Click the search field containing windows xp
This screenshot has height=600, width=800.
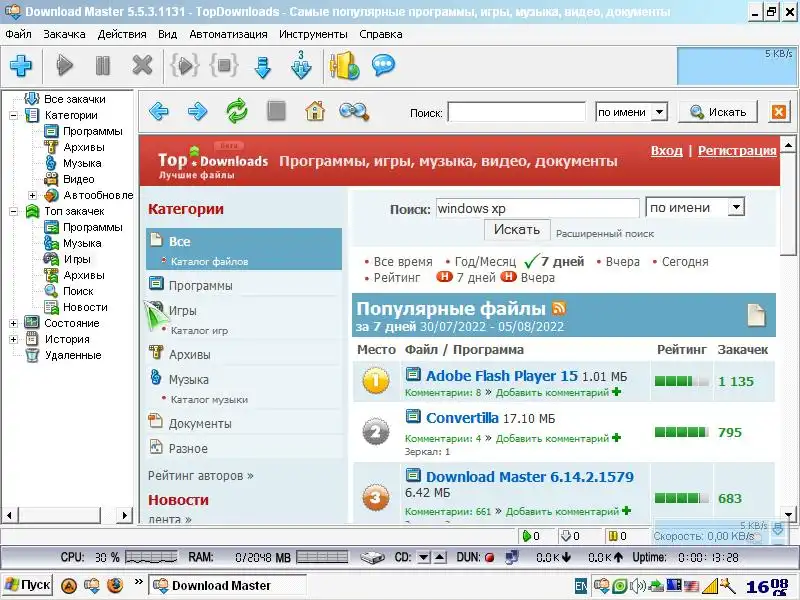[537, 208]
